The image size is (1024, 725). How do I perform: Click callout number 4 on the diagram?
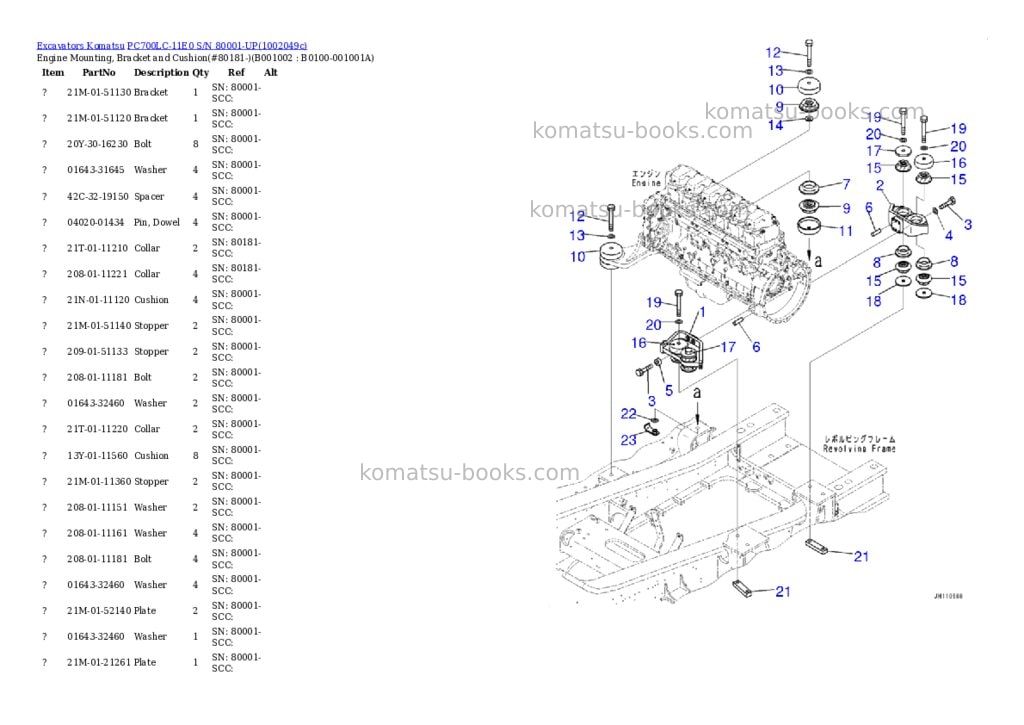coord(949,235)
